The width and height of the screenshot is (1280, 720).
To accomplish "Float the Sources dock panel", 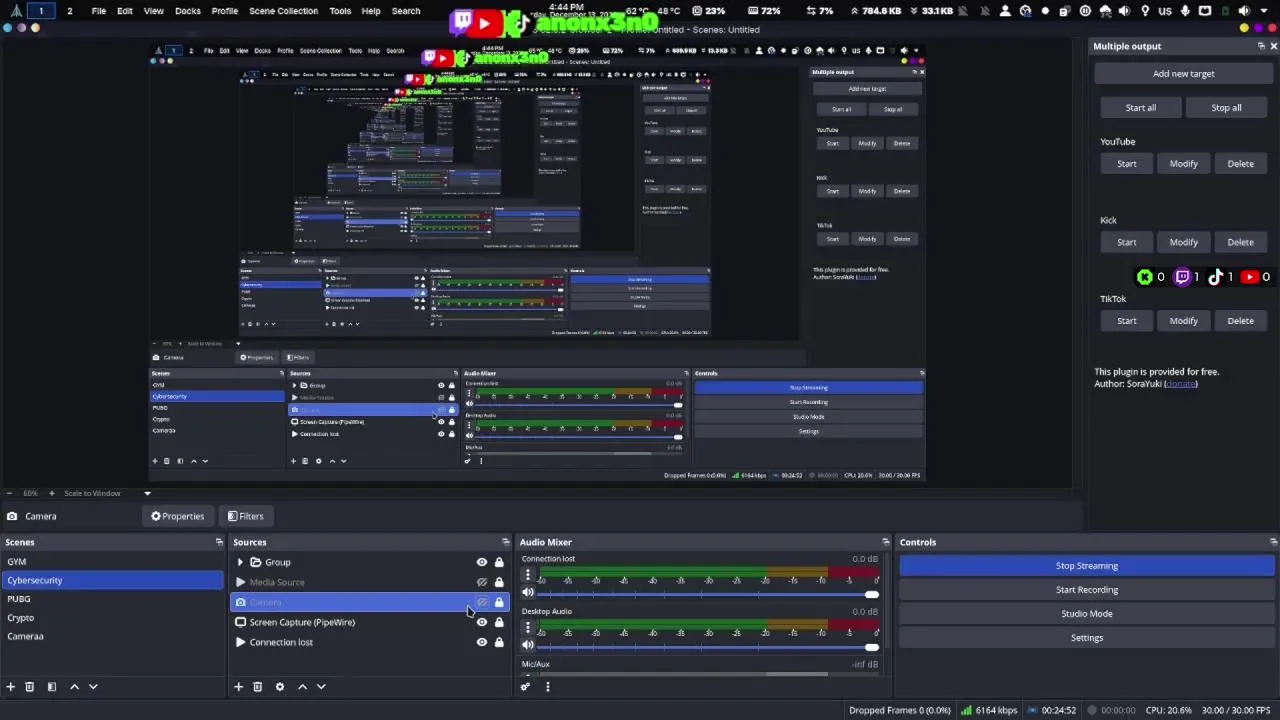I will (505, 542).
